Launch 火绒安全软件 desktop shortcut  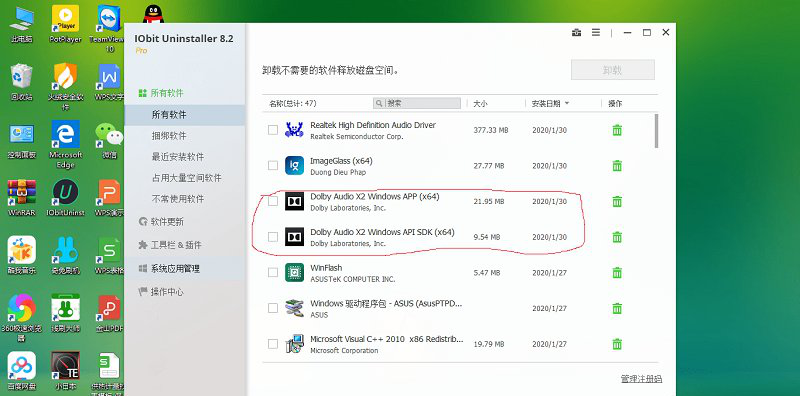[65, 87]
